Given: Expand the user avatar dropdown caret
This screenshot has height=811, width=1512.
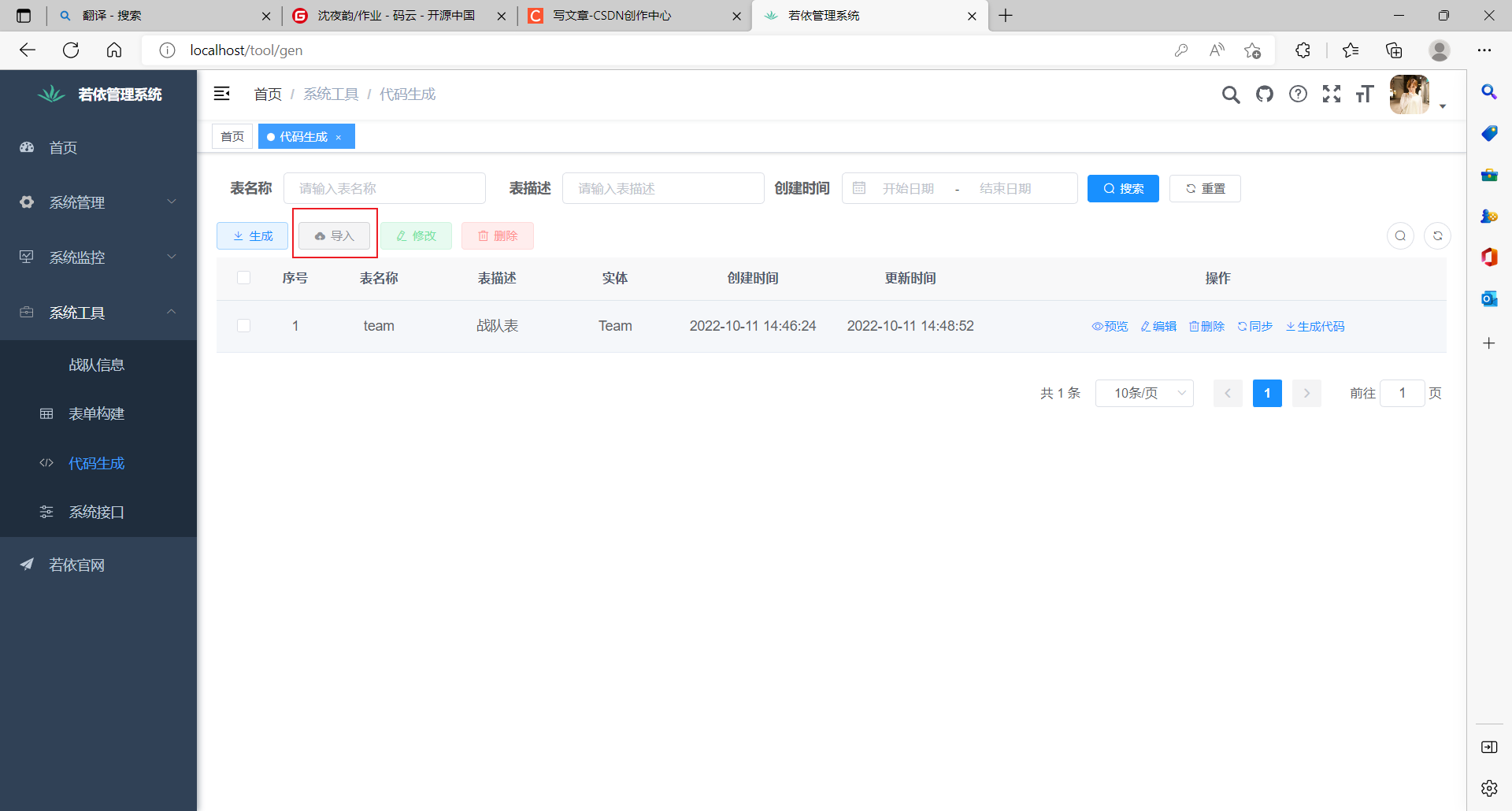Looking at the screenshot, I should point(1443,106).
